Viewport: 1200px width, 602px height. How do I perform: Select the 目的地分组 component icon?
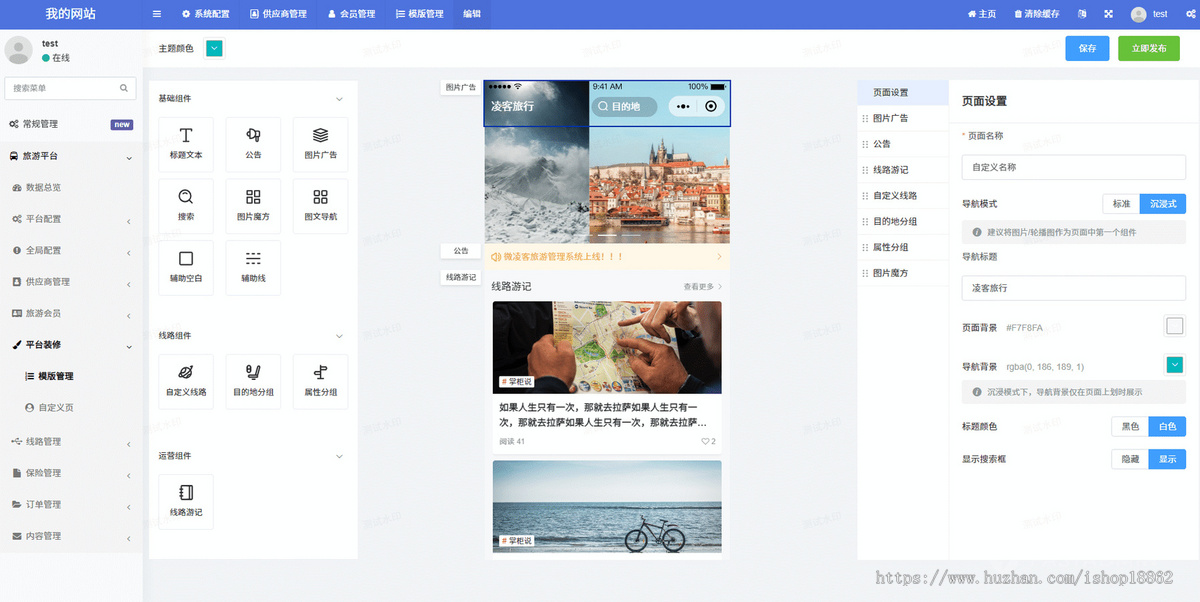pos(253,381)
